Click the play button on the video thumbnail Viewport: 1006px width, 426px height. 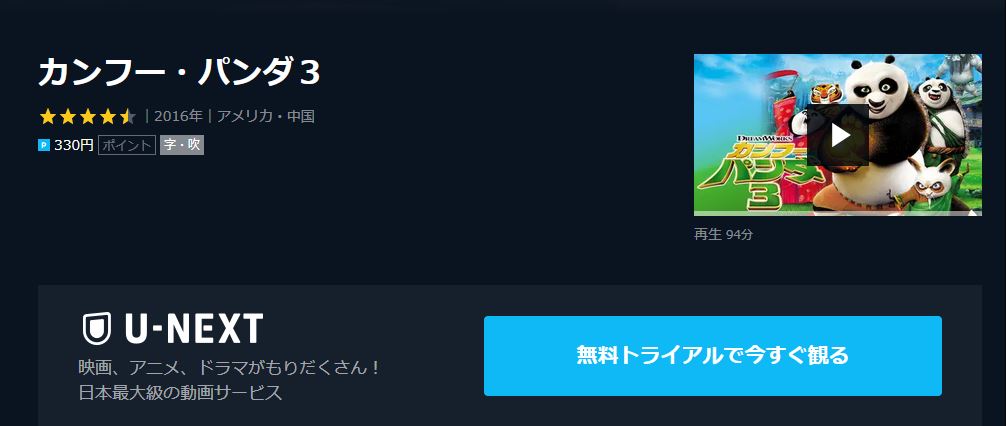(x=837, y=135)
